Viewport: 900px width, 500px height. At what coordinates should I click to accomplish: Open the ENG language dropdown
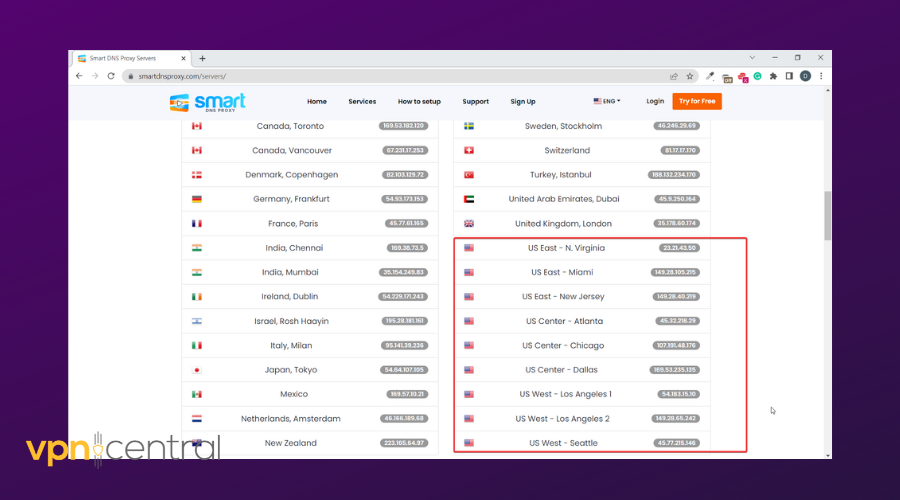[607, 101]
